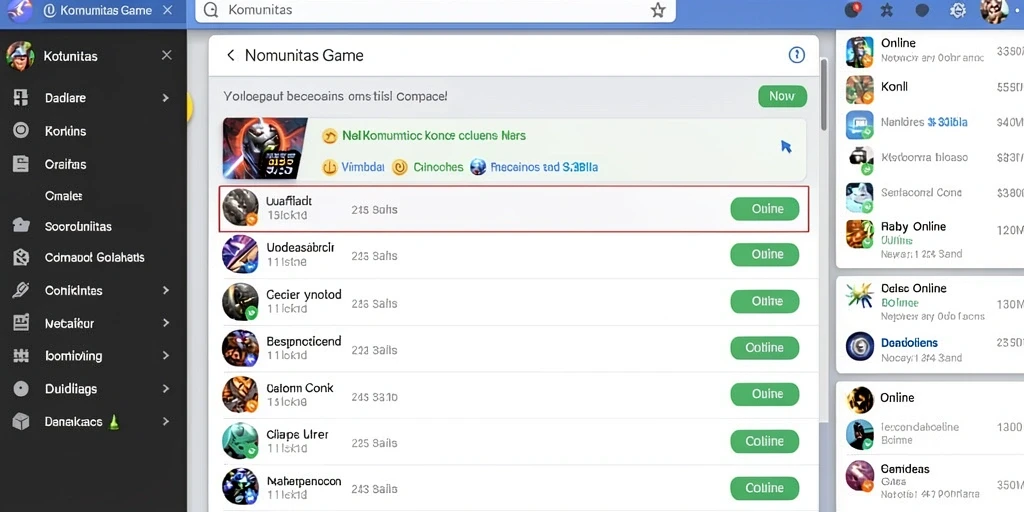
Task: Click the Online button for Nahœrpenocon
Action: tap(765, 488)
